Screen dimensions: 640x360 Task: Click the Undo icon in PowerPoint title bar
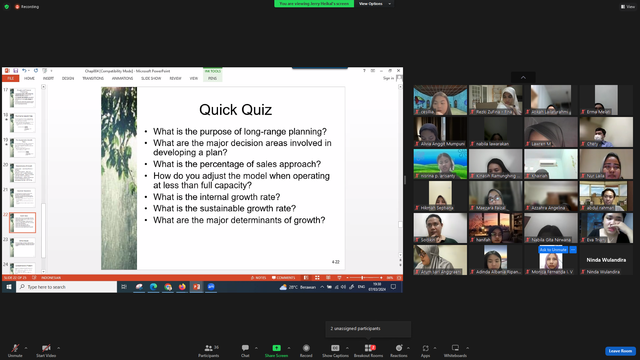click(x=24, y=71)
